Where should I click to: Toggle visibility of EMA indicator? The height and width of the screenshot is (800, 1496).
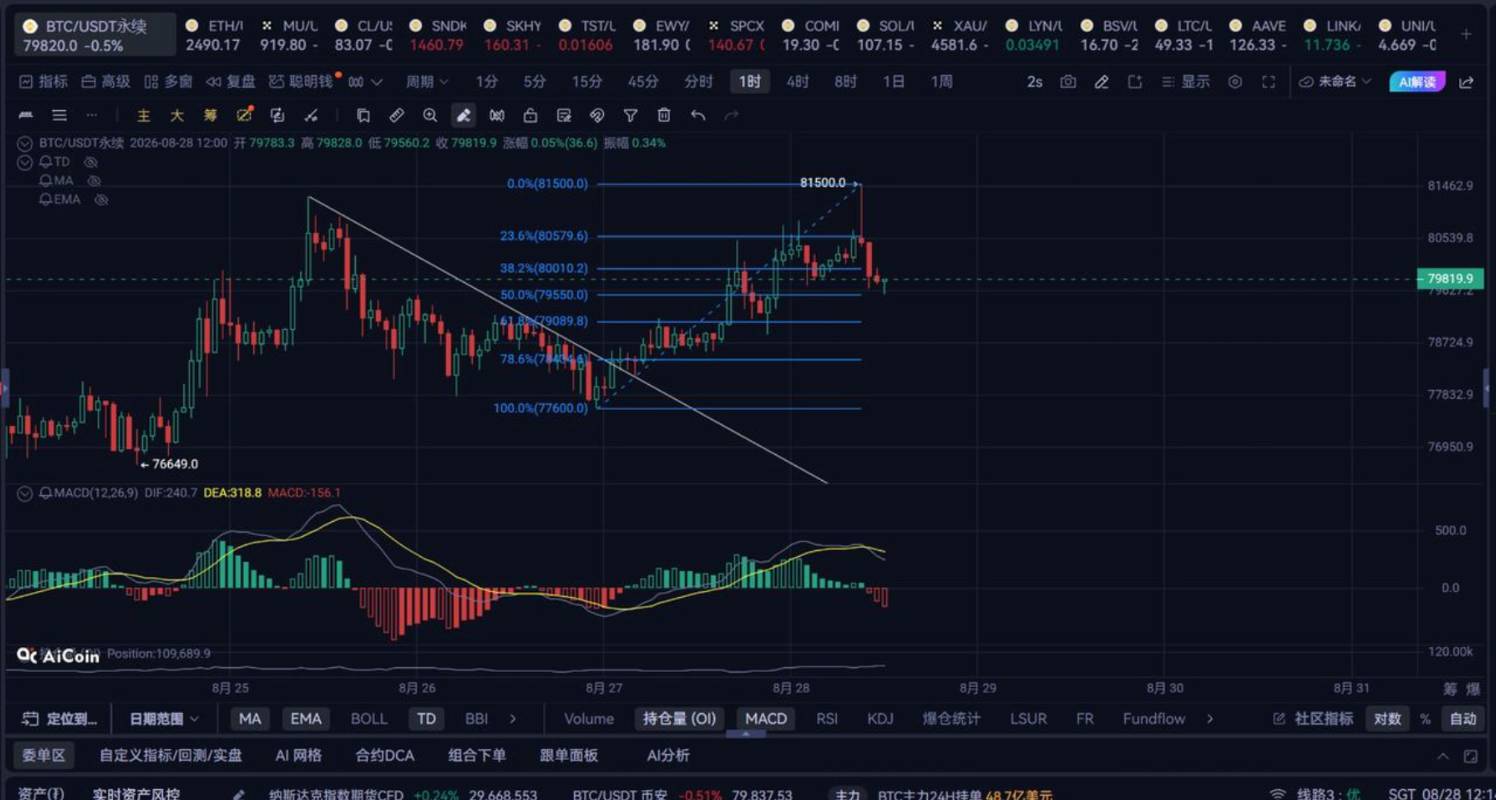(x=101, y=200)
